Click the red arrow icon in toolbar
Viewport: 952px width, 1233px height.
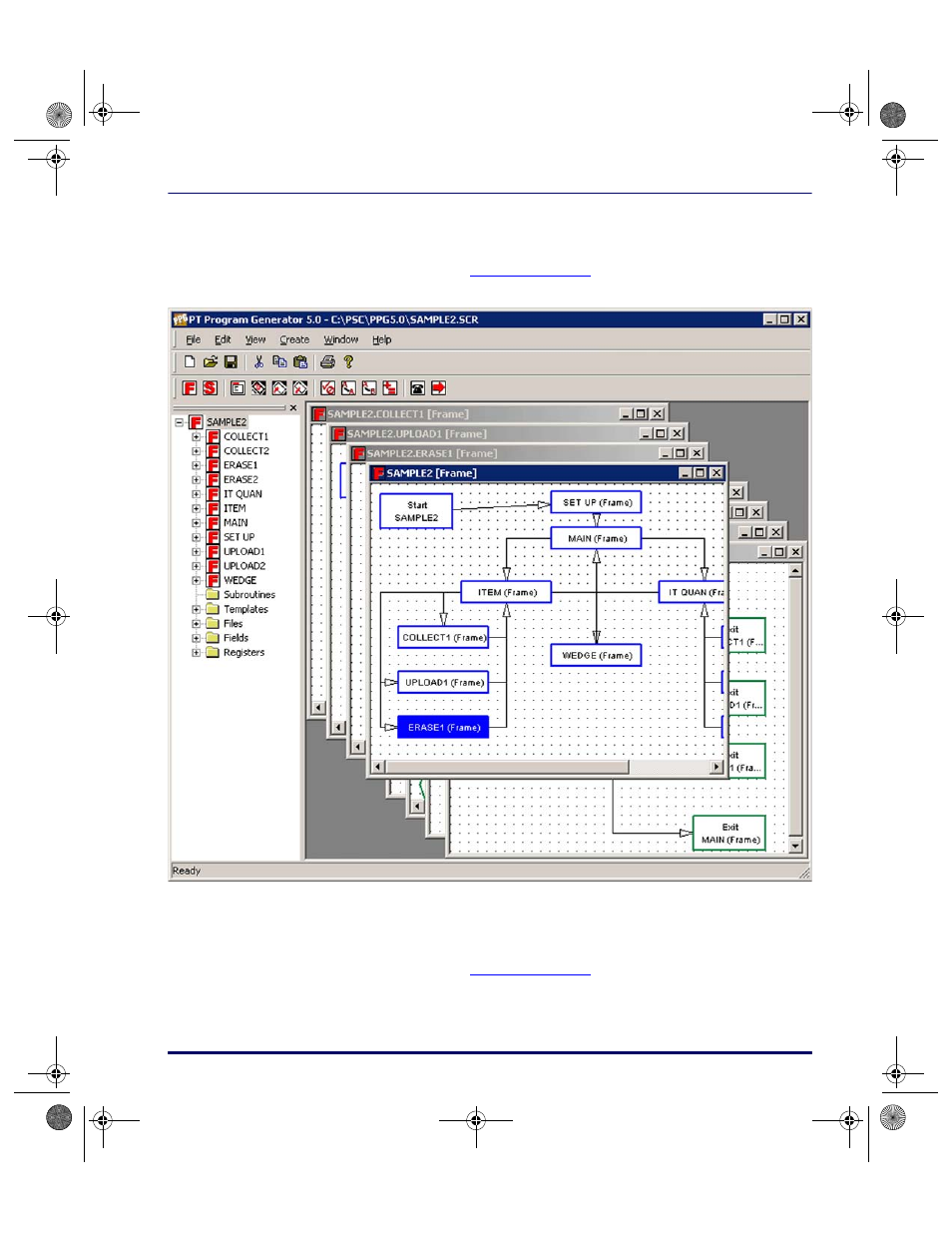438,388
